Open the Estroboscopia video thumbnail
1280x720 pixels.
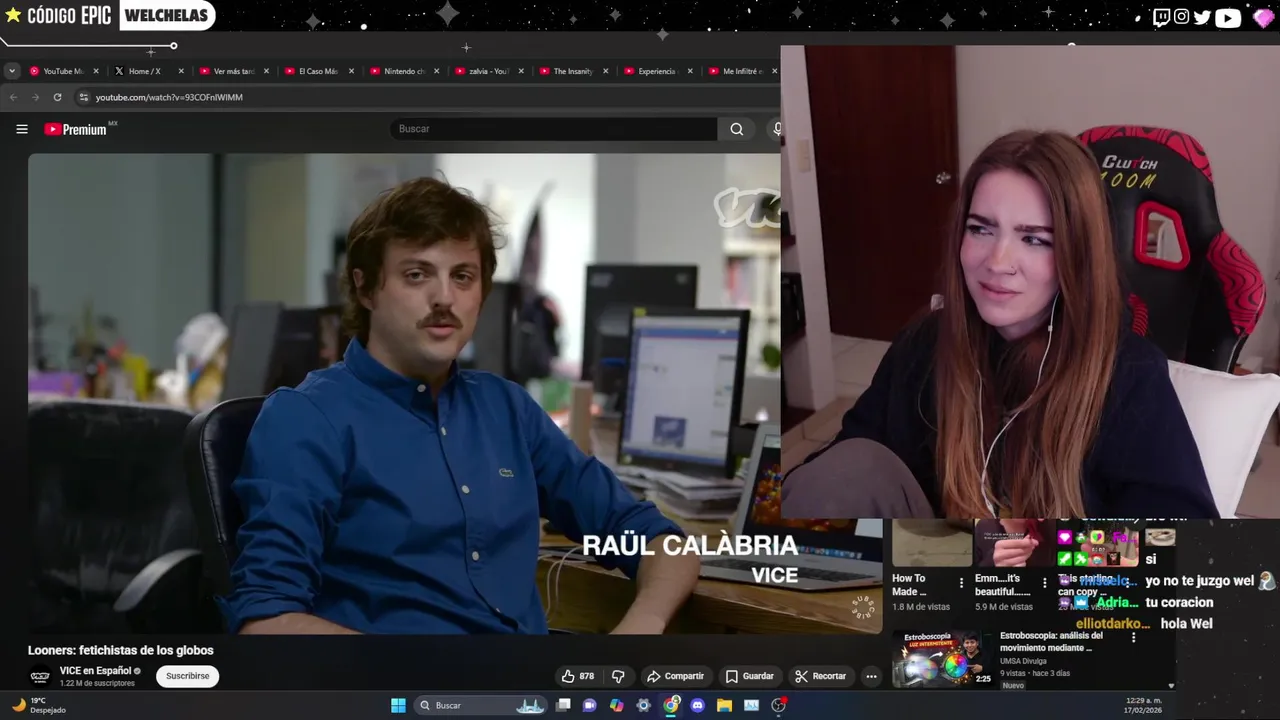click(942, 658)
